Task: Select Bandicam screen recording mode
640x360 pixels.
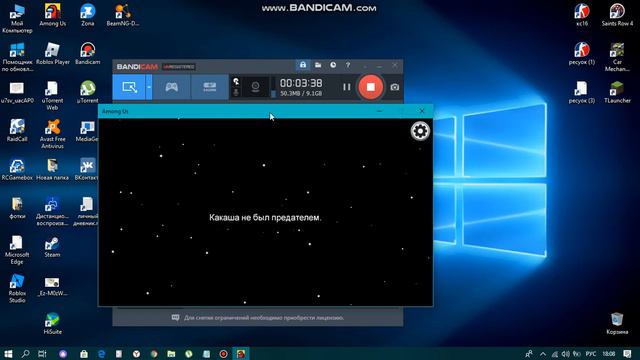Action: 129,87
